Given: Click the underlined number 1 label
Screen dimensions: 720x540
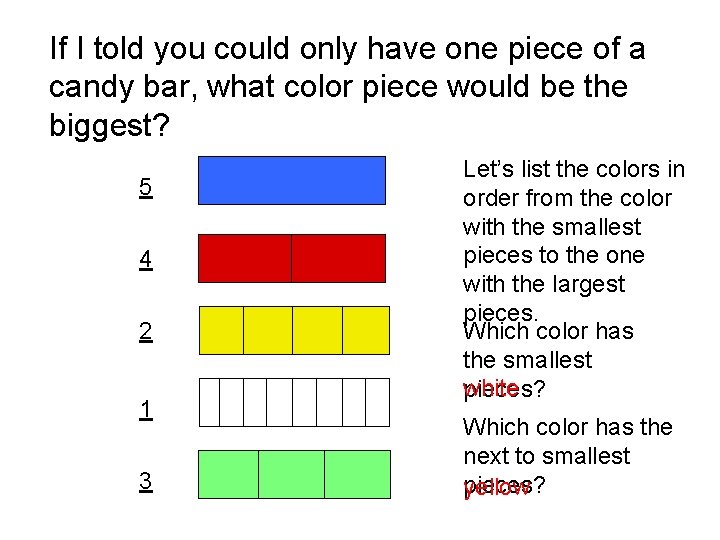Looking at the screenshot, I should (x=146, y=409).
